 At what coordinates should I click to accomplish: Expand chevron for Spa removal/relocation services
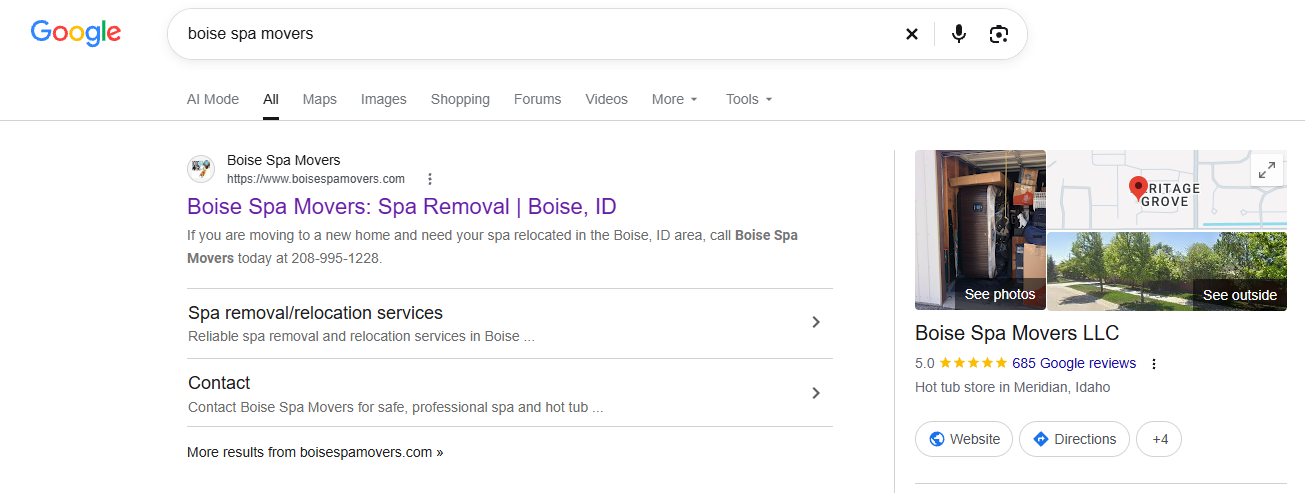click(816, 322)
